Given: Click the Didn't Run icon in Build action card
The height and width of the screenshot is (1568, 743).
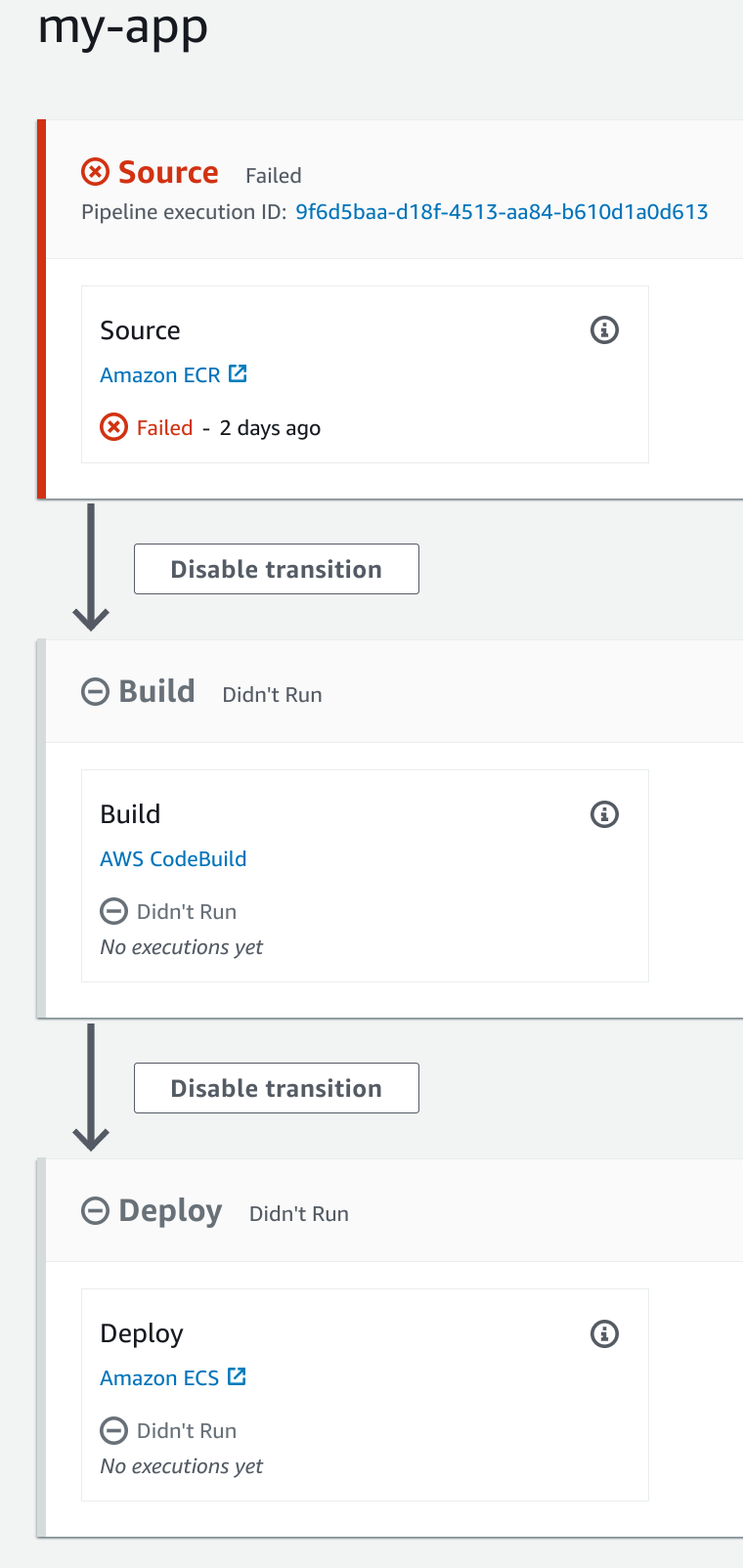Looking at the screenshot, I should pos(113,911).
